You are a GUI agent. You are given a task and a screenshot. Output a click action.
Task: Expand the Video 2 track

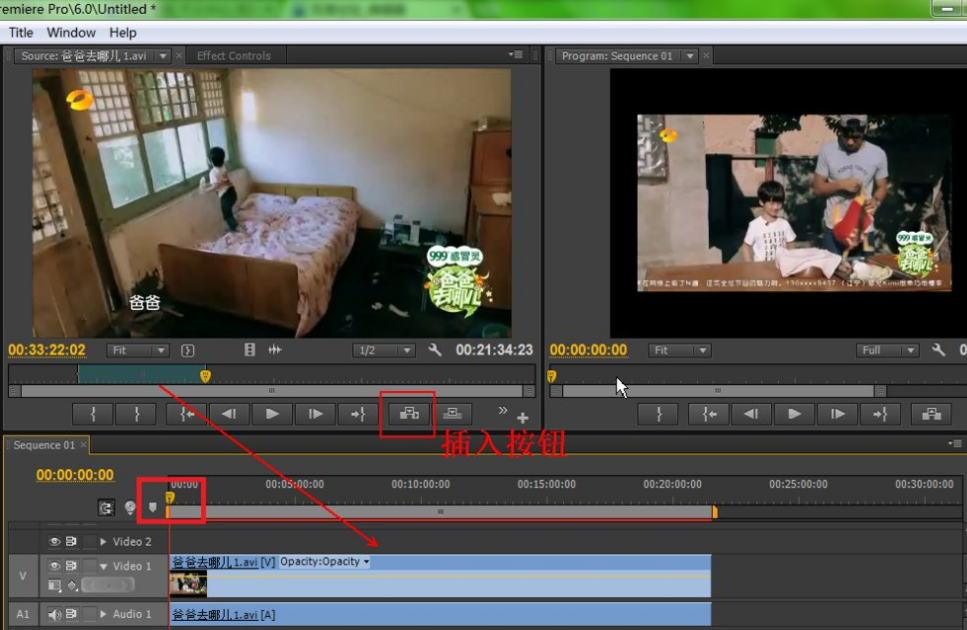click(x=104, y=541)
